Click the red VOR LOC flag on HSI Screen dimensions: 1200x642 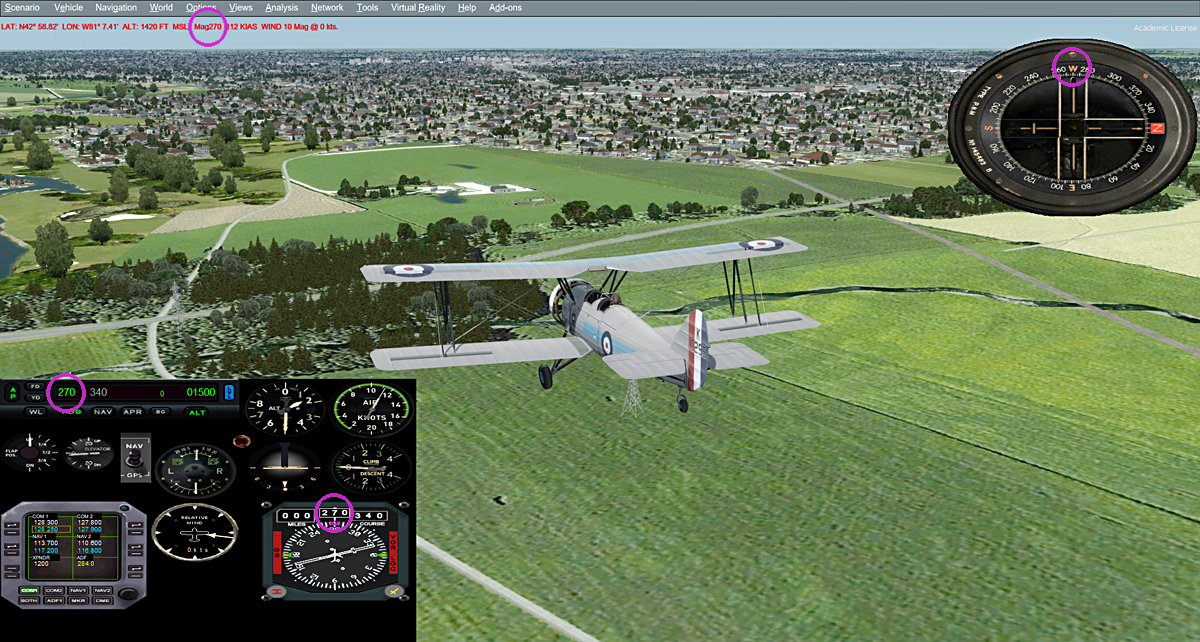(393, 552)
